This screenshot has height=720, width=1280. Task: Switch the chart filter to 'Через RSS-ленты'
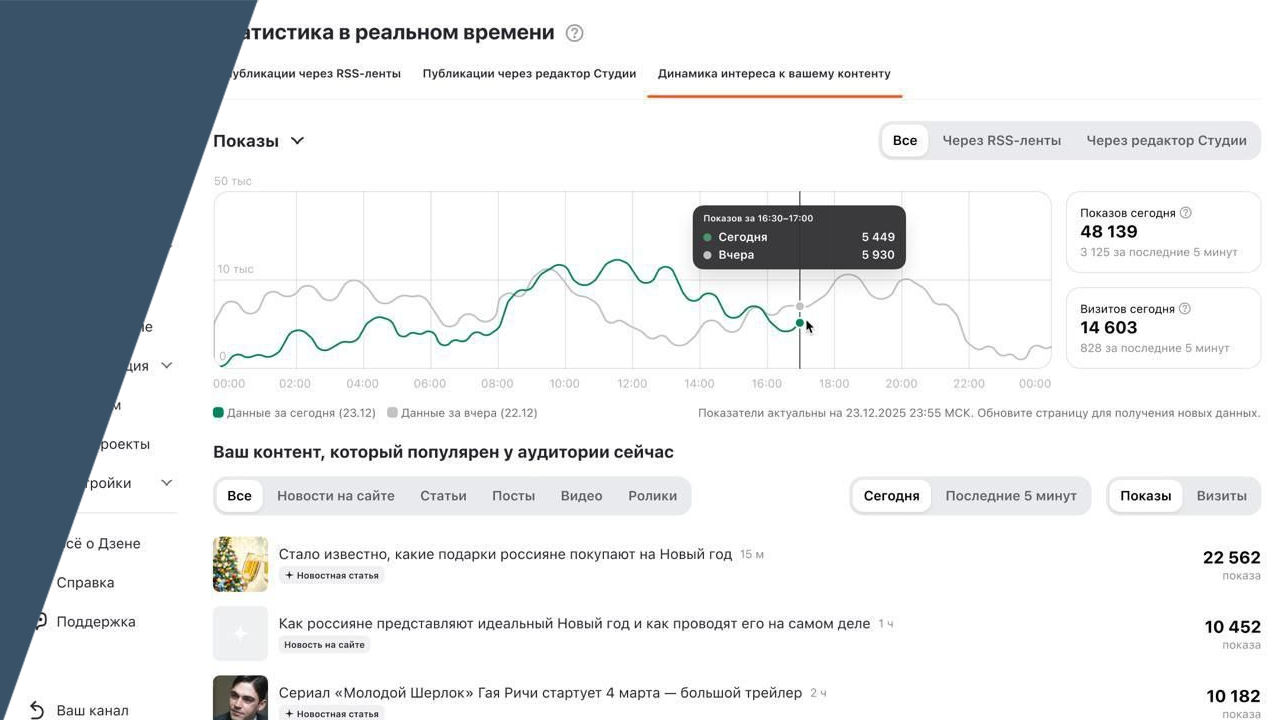click(1001, 141)
